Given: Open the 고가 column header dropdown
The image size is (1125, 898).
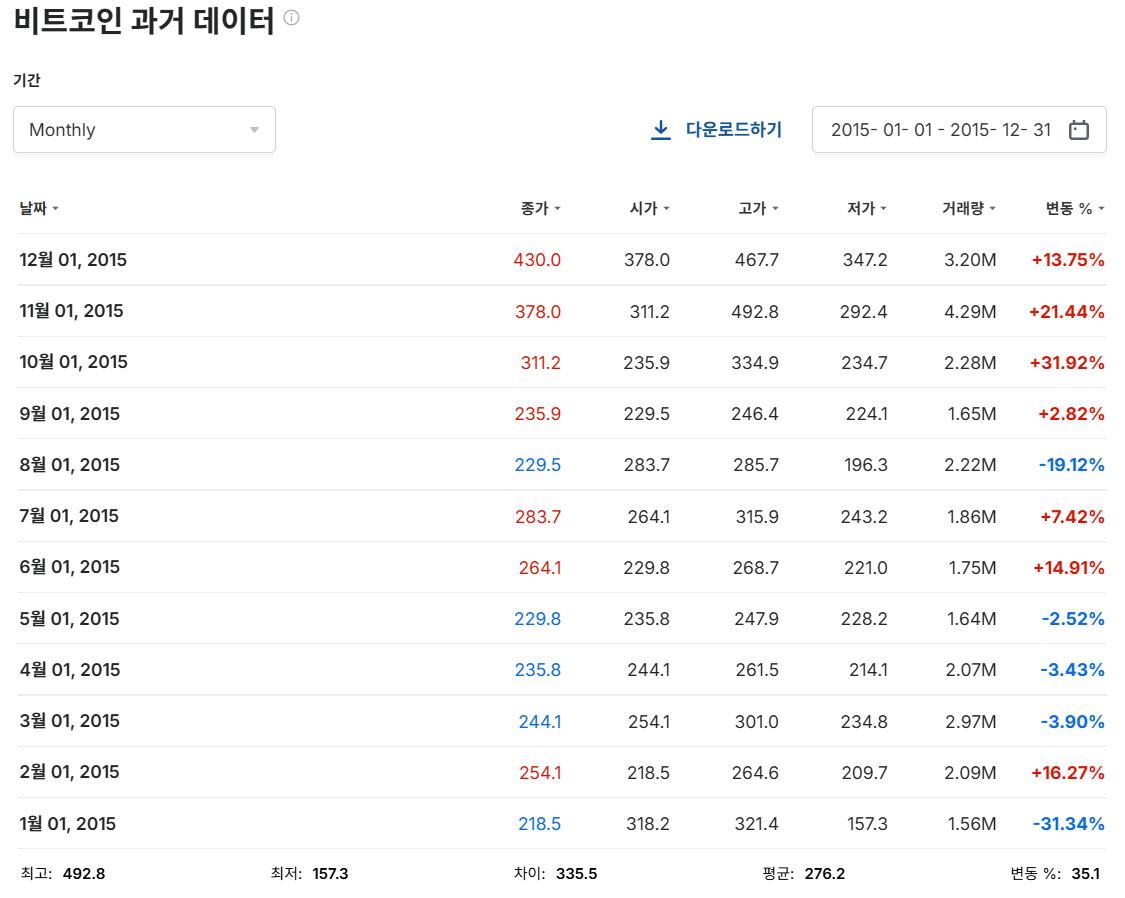Looking at the screenshot, I should click(x=775, y=208).
